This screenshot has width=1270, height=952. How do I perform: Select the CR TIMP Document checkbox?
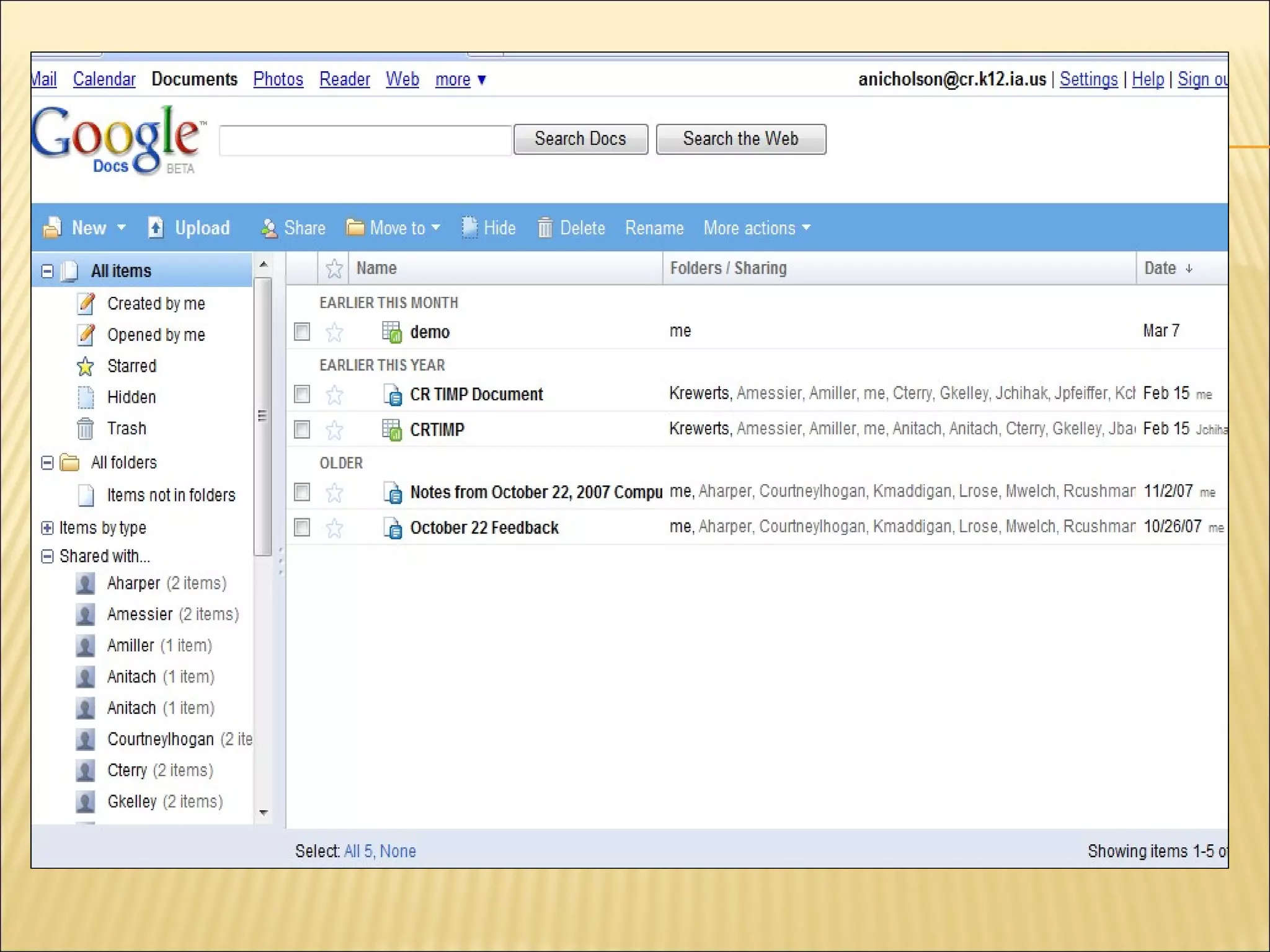302,394
